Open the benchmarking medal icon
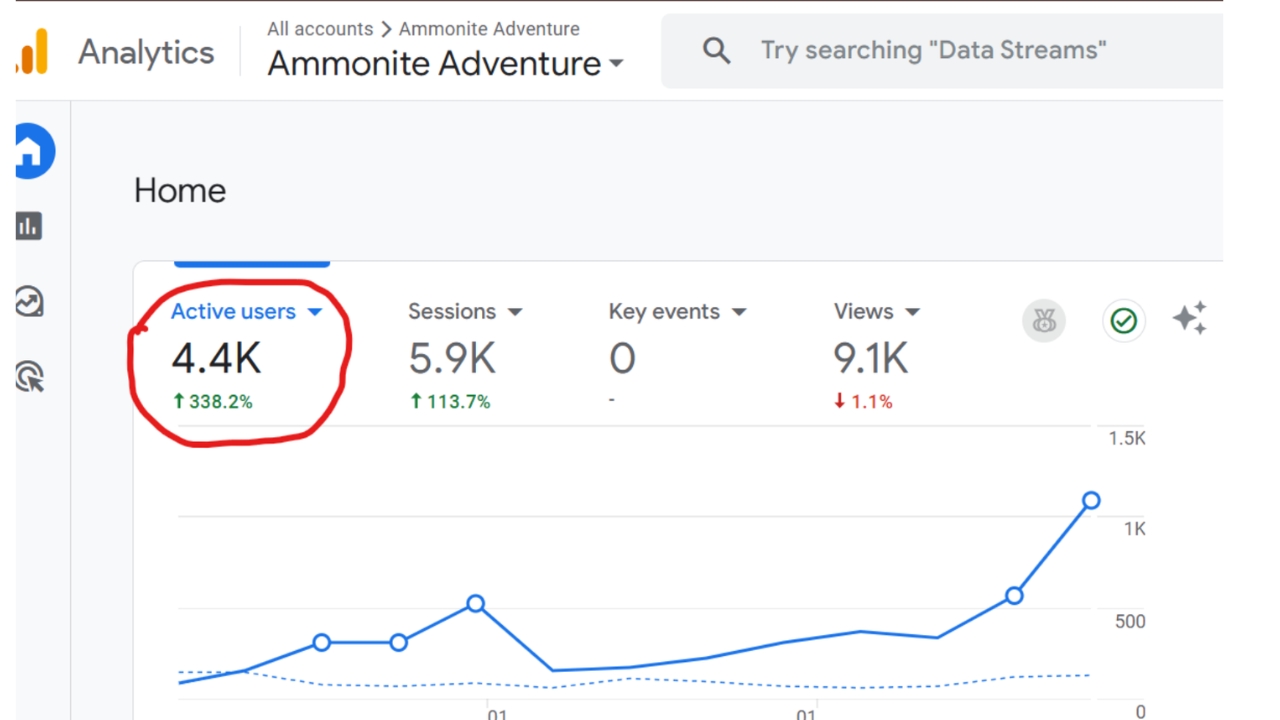 1044,320
